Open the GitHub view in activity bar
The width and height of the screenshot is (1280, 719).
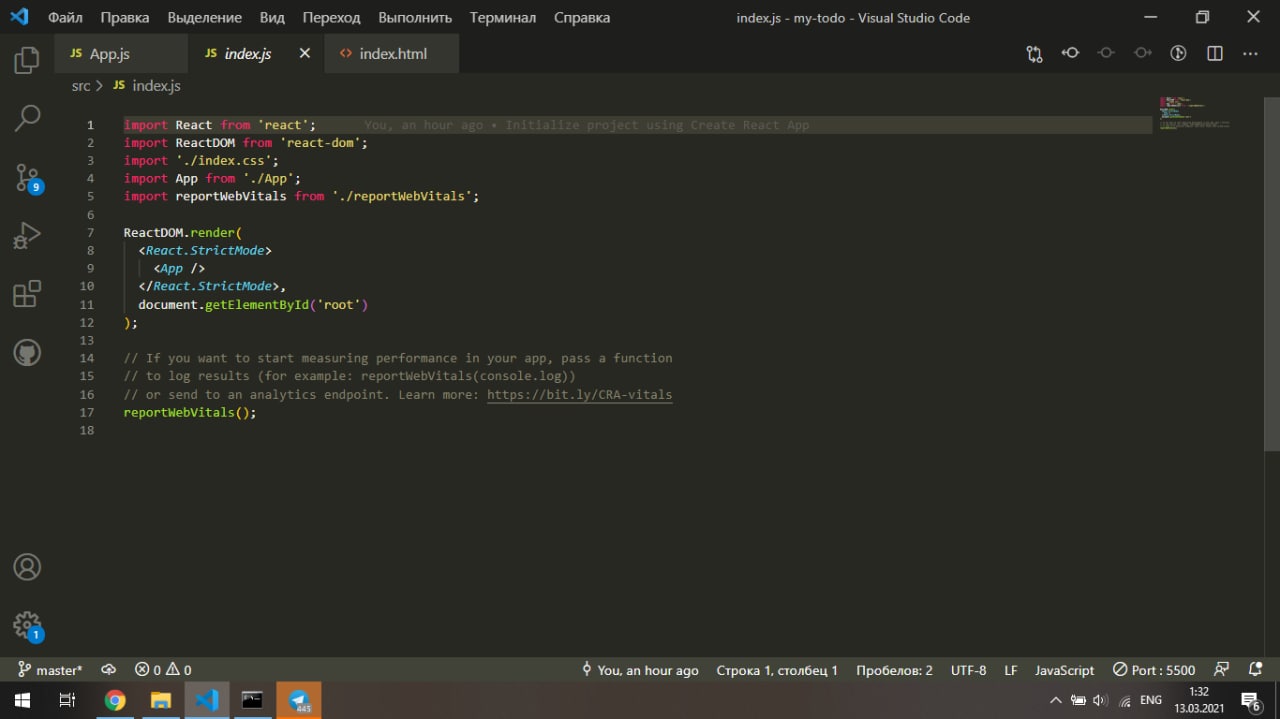tap(27, 352)
